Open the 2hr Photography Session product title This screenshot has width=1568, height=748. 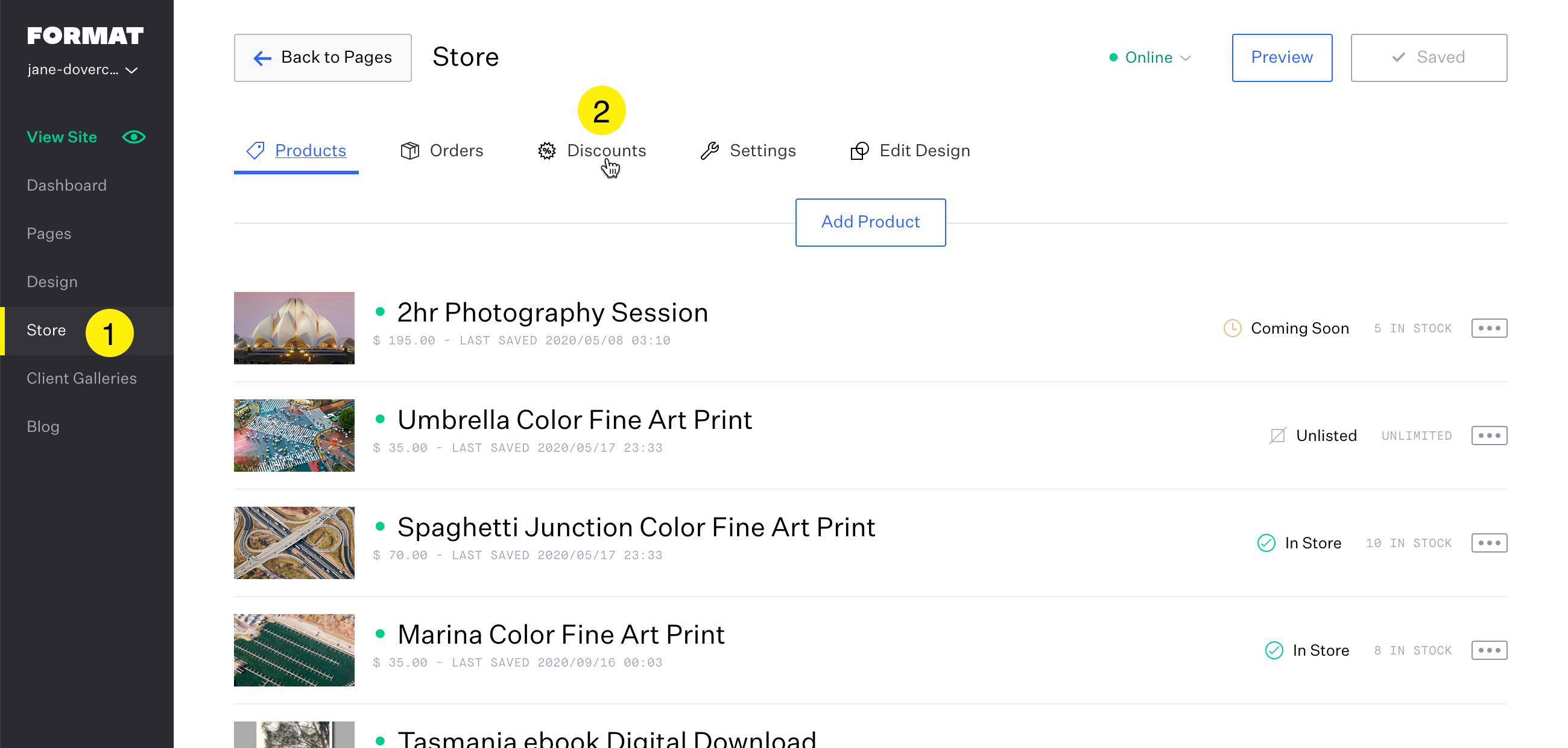pos(552,312)
